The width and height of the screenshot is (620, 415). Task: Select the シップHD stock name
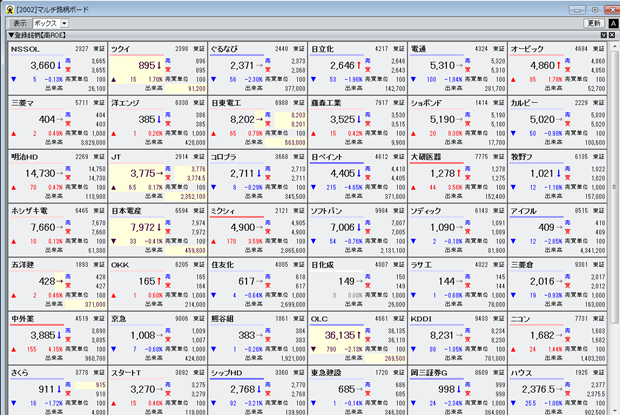coord(227,373)
